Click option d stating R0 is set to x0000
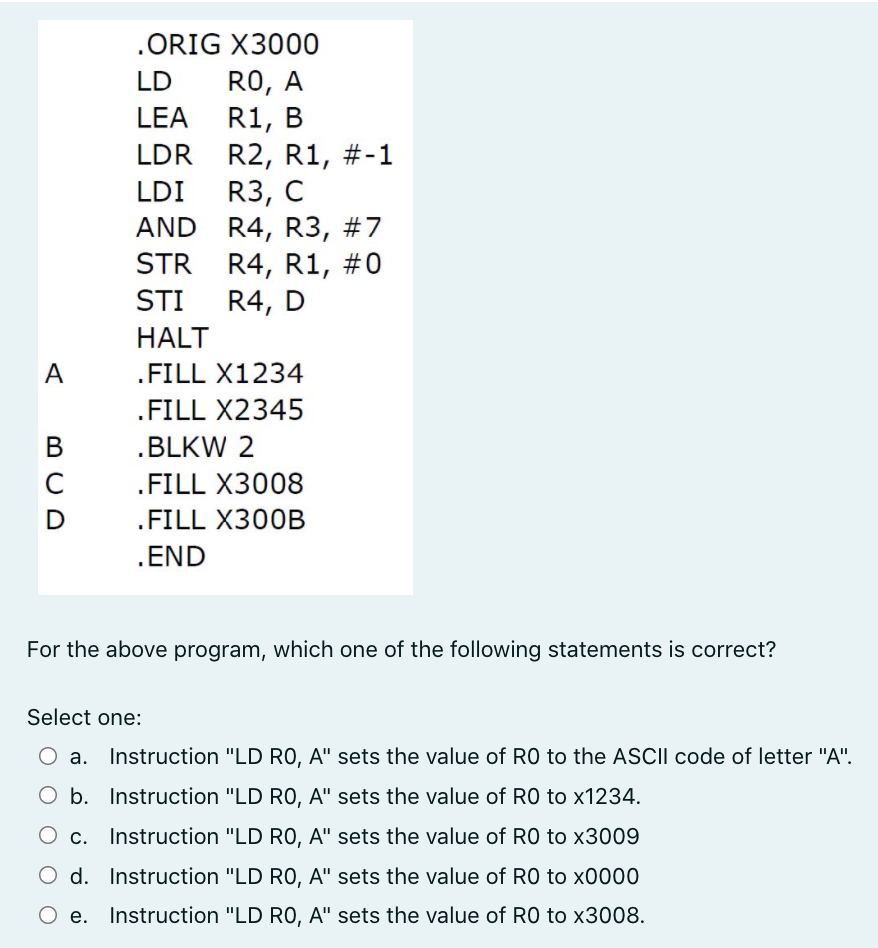The width and height of the screenshot is (878, 948). point(380,877)
